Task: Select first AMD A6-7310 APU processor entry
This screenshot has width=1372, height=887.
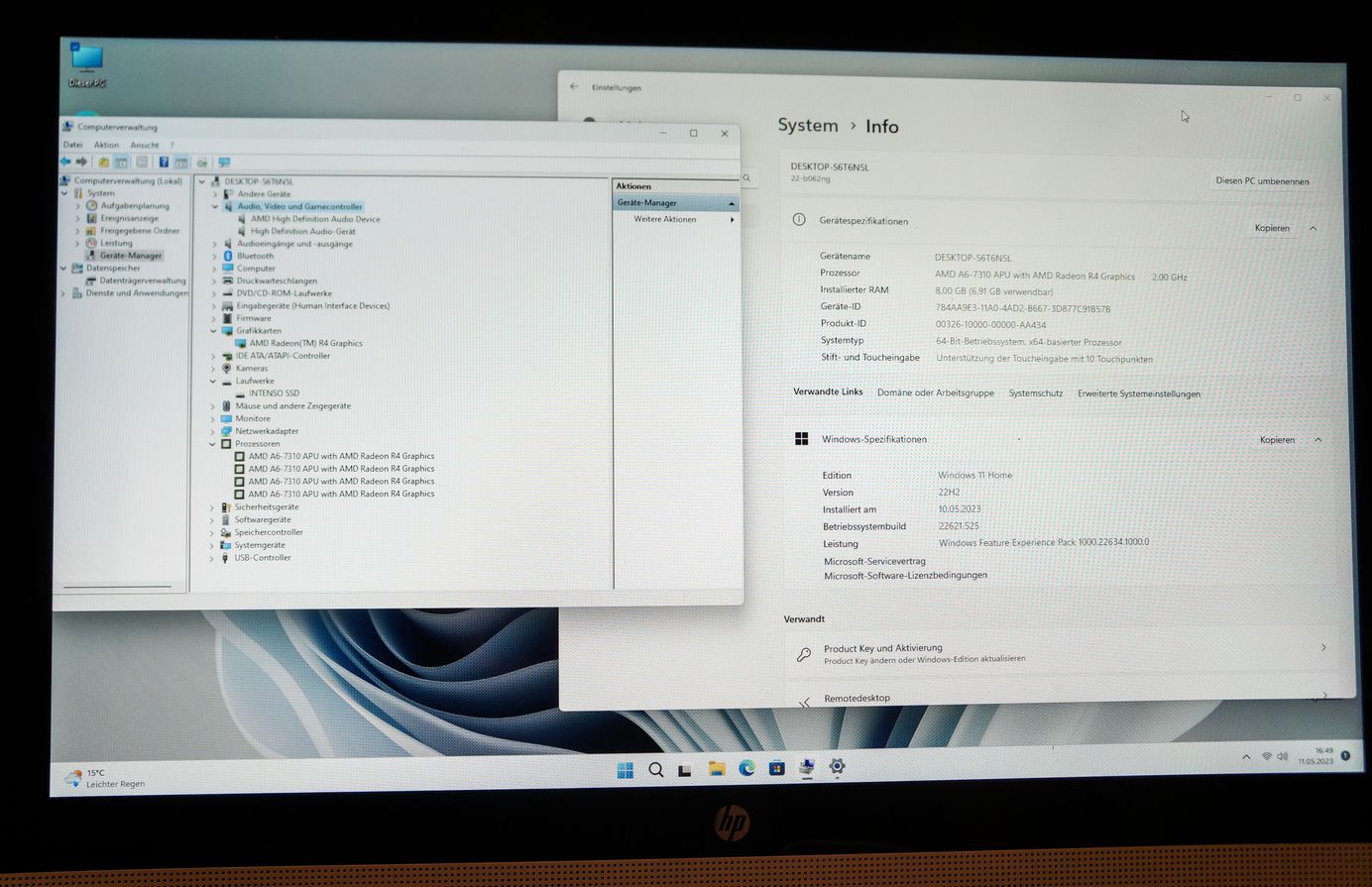Action: pyautogui.click(x=341, y=456)
